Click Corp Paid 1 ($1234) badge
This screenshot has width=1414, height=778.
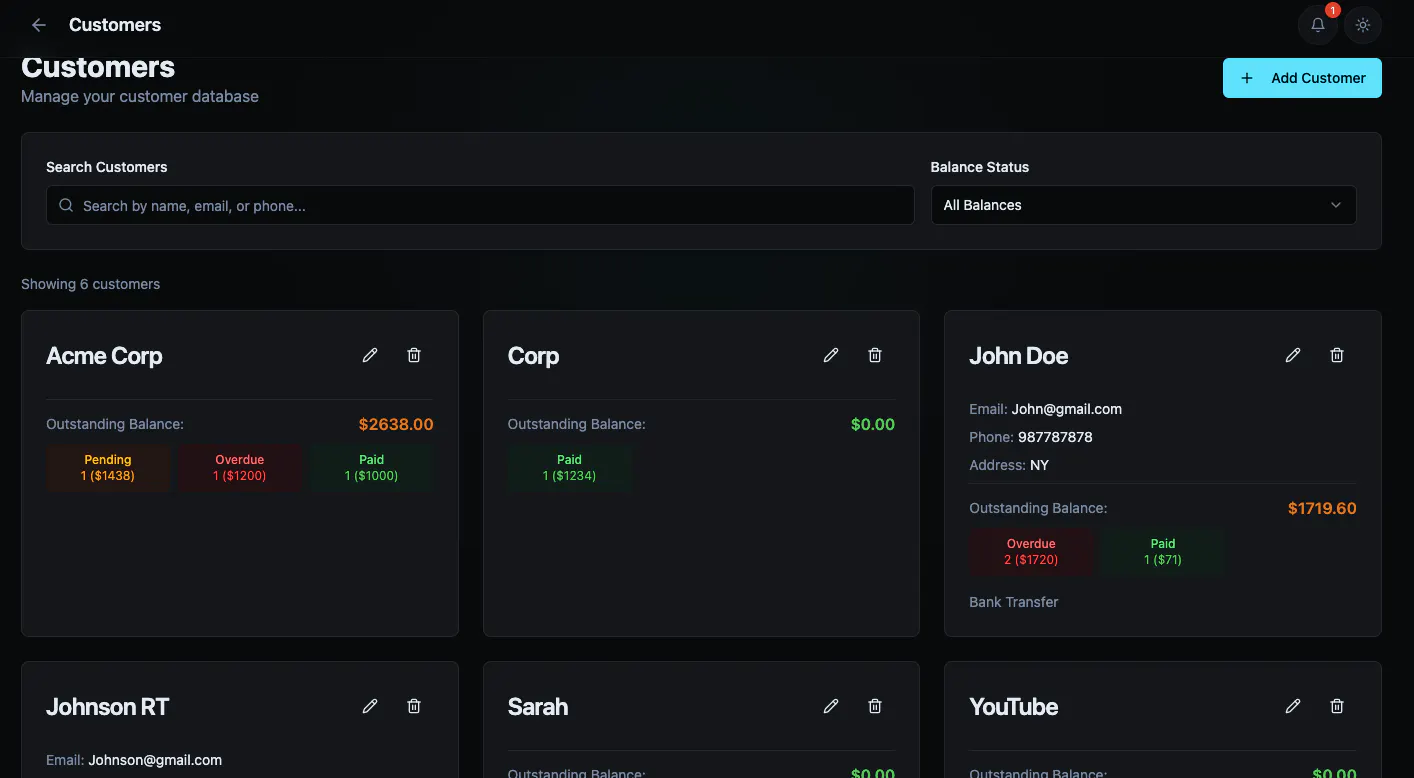click(x=569, y=468)
